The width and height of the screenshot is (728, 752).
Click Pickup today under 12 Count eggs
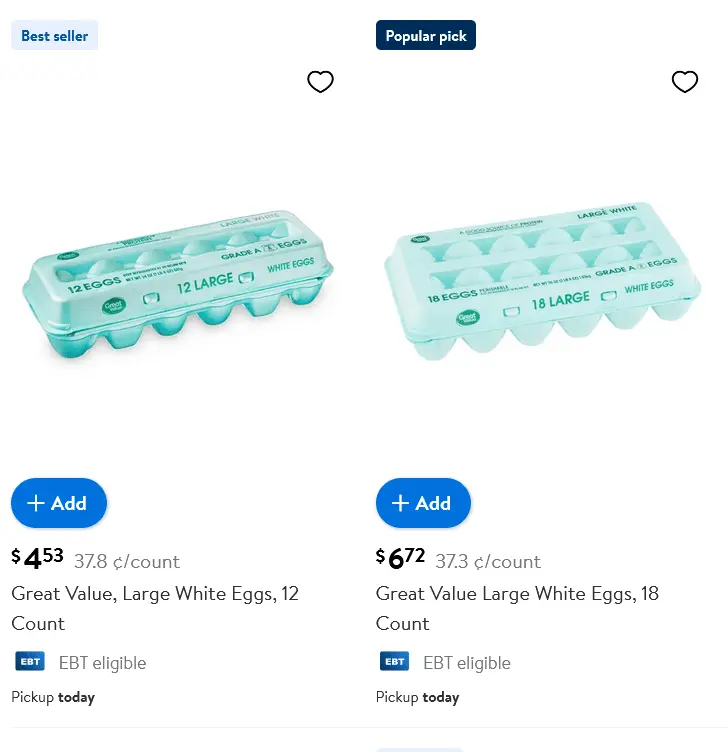[53, 697]
